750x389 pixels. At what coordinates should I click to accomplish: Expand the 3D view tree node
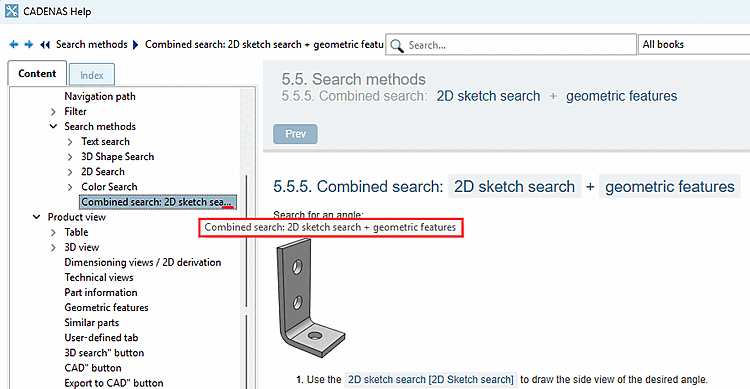(x=53, y=247)
